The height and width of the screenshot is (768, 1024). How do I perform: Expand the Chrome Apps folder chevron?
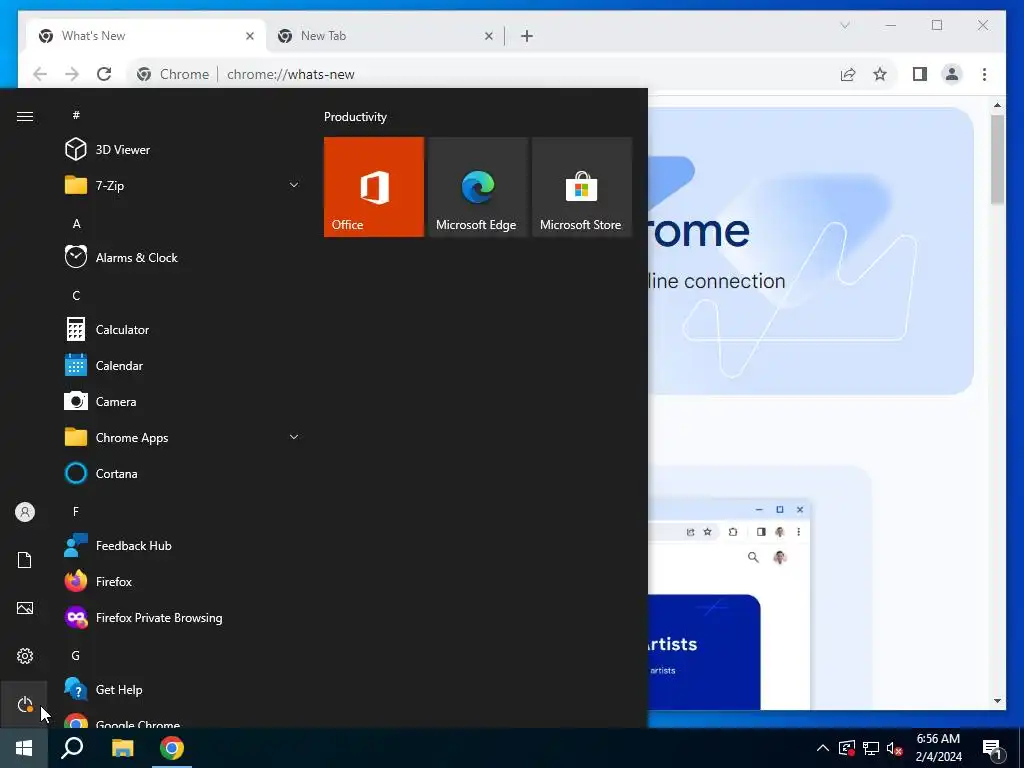(294, 437)
